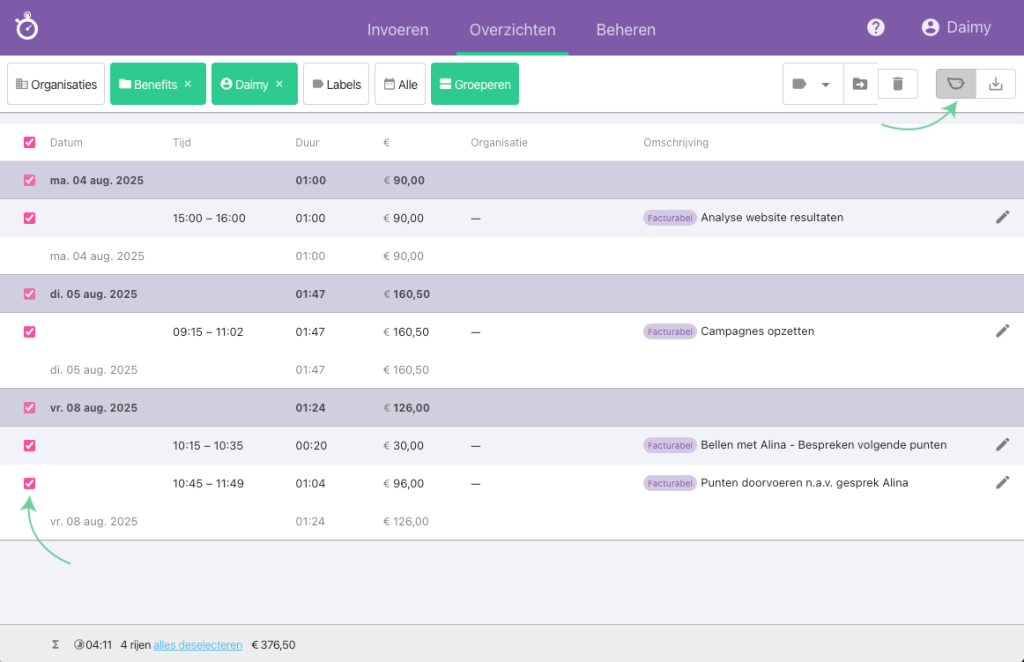Viewport: 1024px width, 662px height.
Task: Click the 'alles deselecteren' link
Action: (197, 644)
